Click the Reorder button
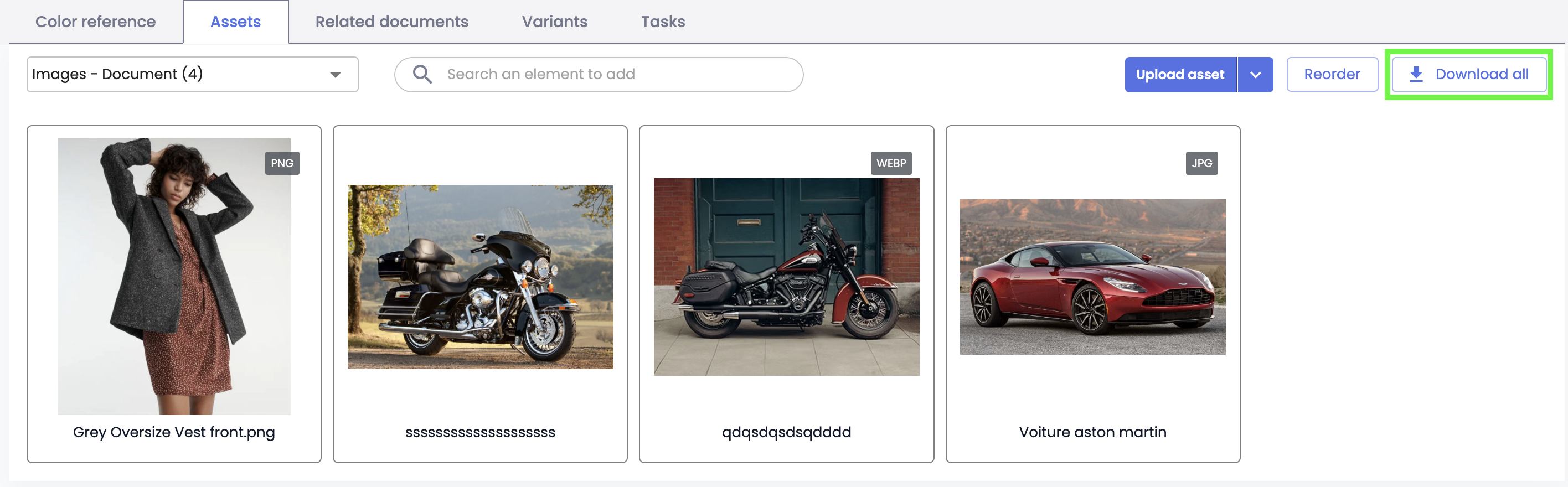 click(x=1332, y=75)
